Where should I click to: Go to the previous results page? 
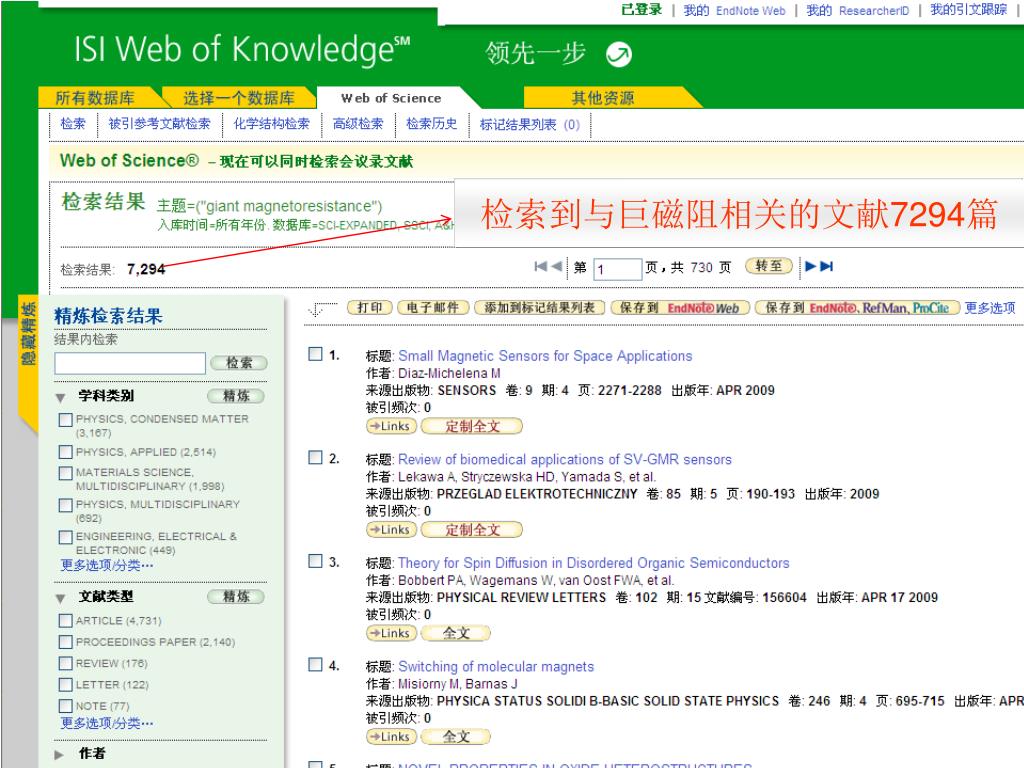[x=556, y=266]
